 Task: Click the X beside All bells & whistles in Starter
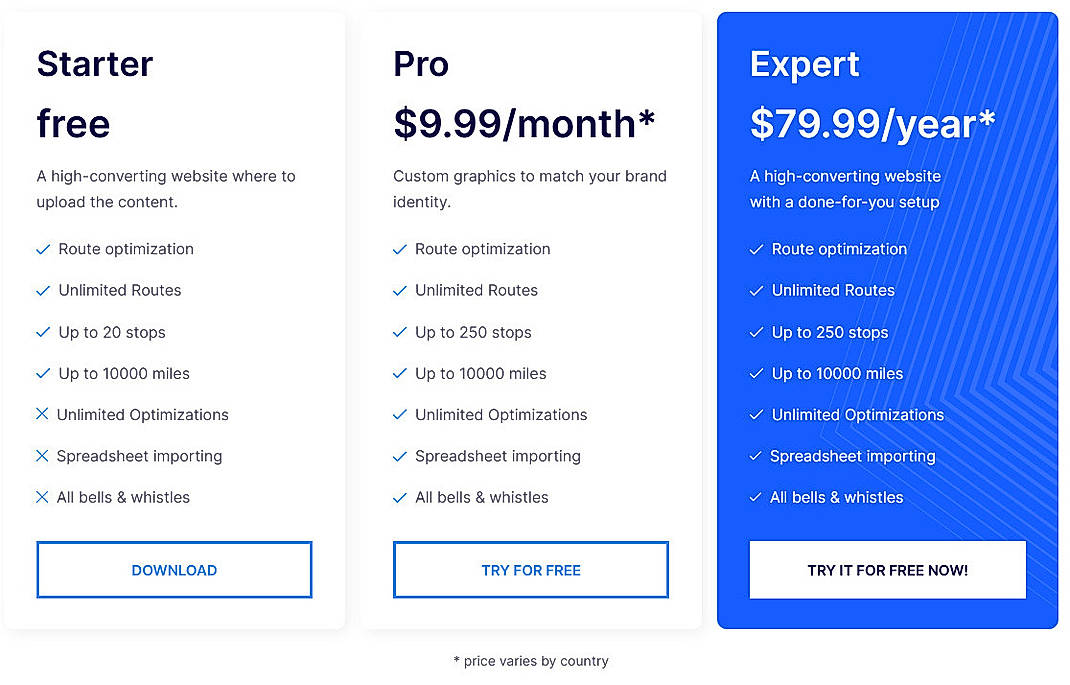(x=44, y=497)
